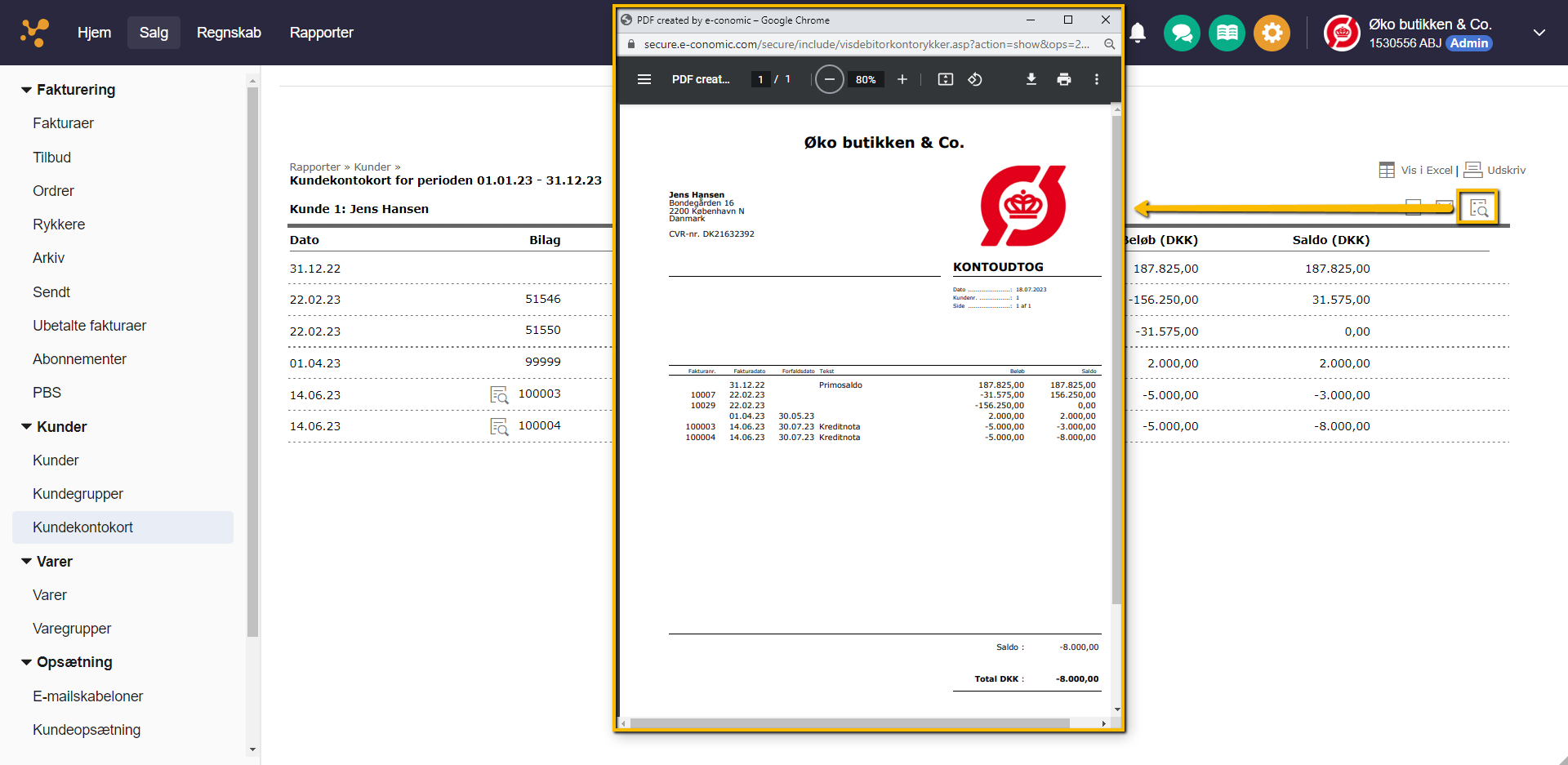This screenshot has height=765, width=1568.
Task: Print the PDF using printer icon
Action: pos(1063,79)
